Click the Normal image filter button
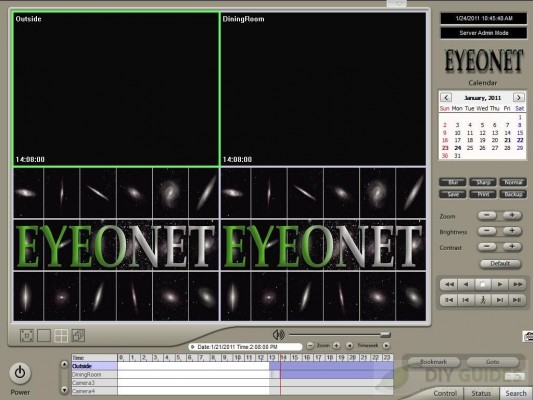Viewport: 533px width, 400px height. (x=513, y=182)
